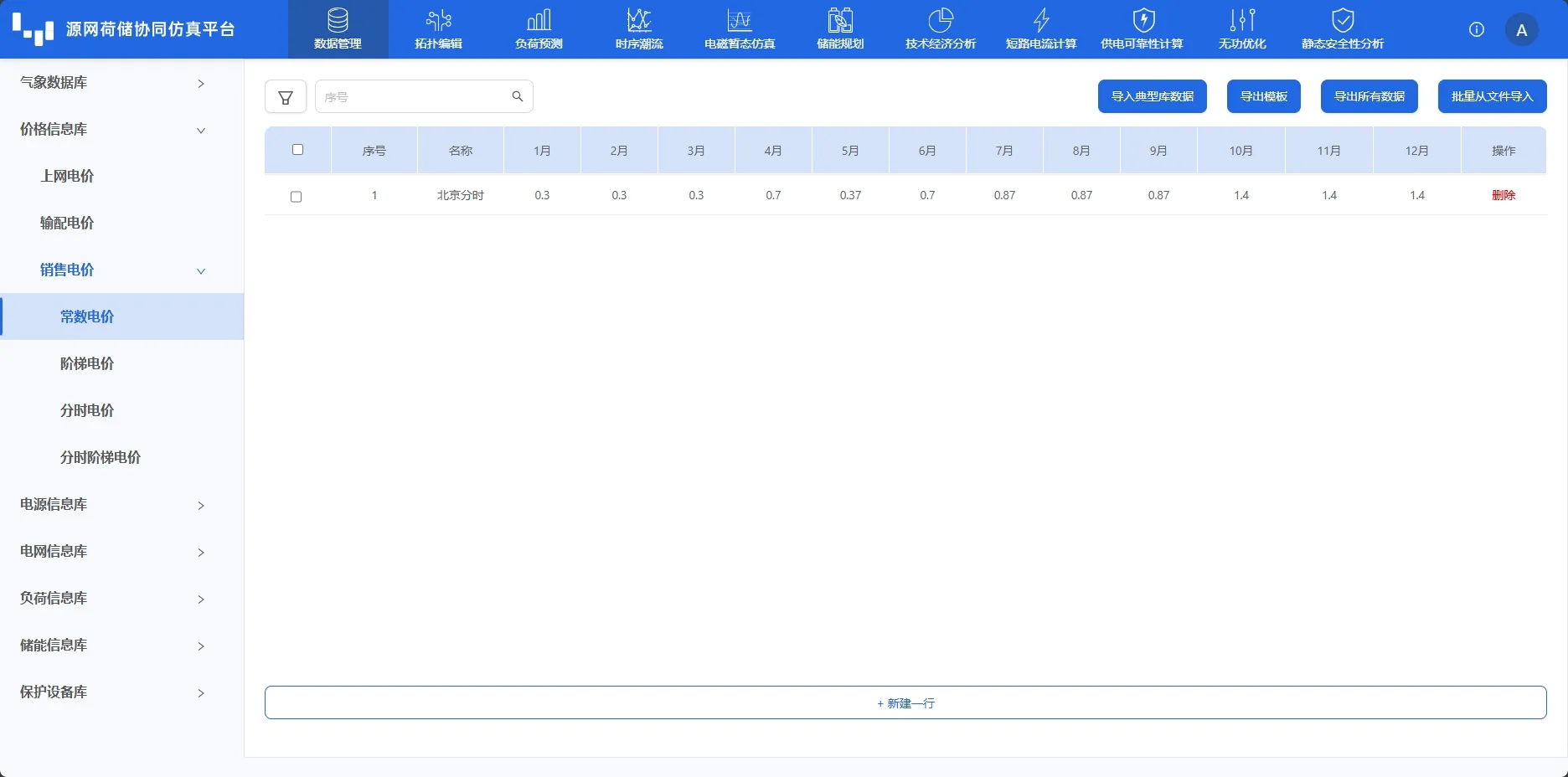
Task: Click the 批量从文件导入 button
Action: [1493, 96]
